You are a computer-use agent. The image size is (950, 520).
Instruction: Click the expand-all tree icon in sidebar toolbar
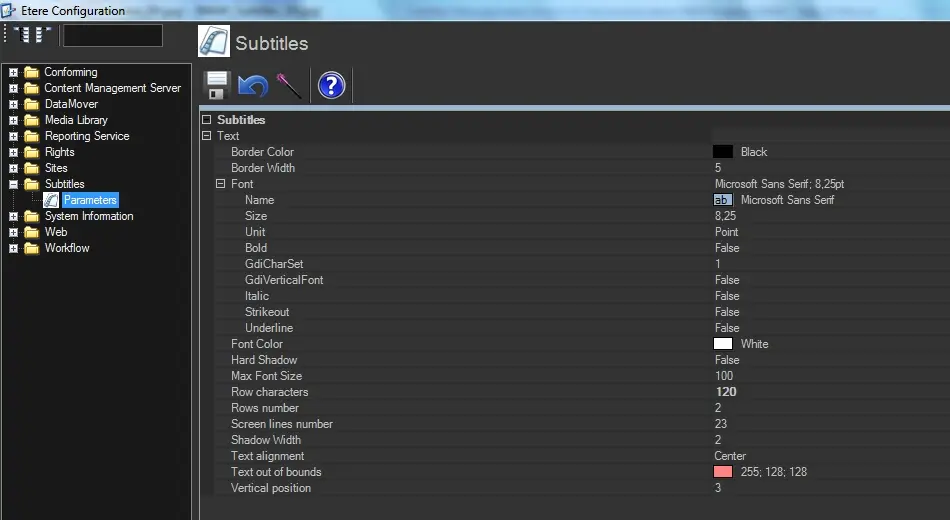point(20,35)
